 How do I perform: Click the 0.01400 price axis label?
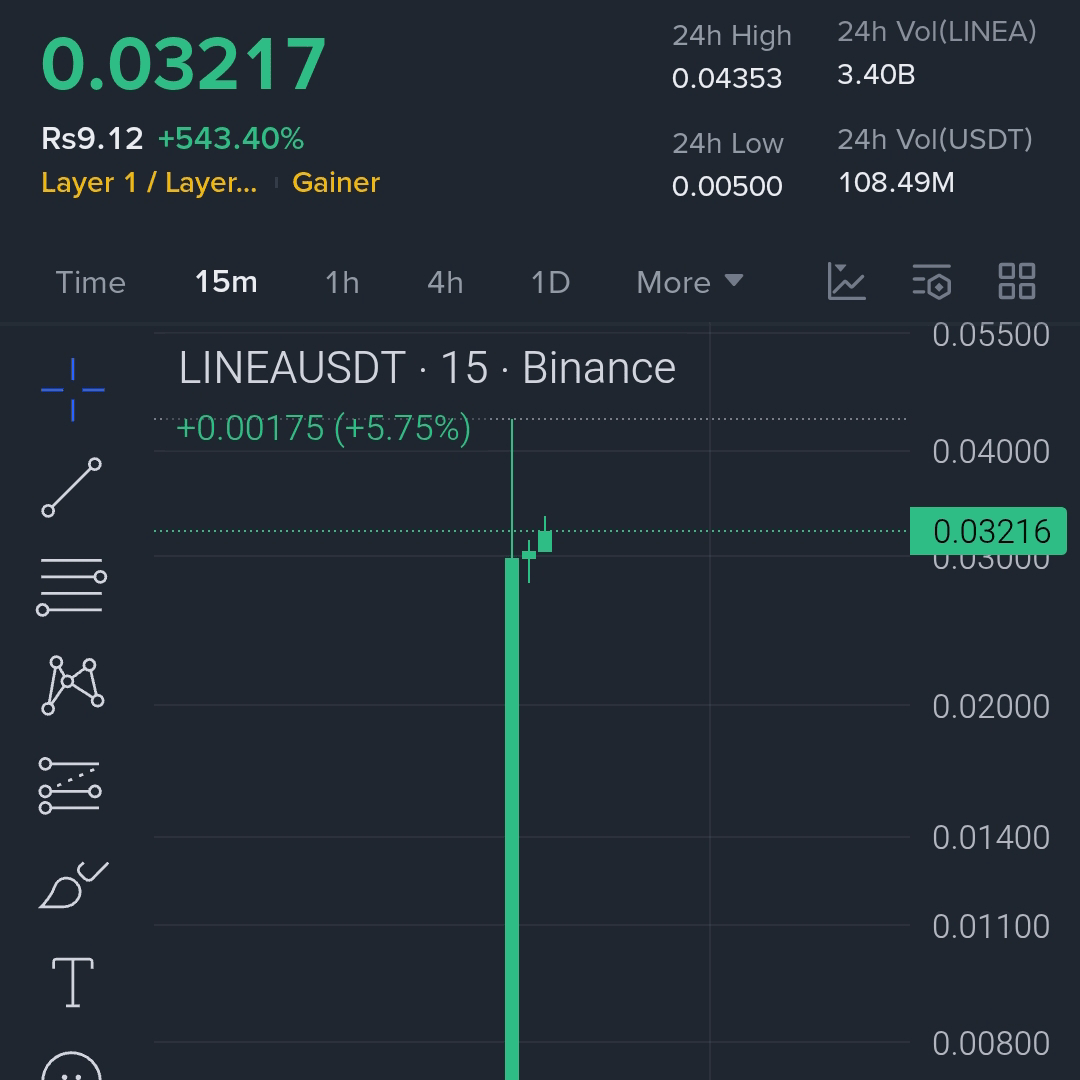[991, 838]
